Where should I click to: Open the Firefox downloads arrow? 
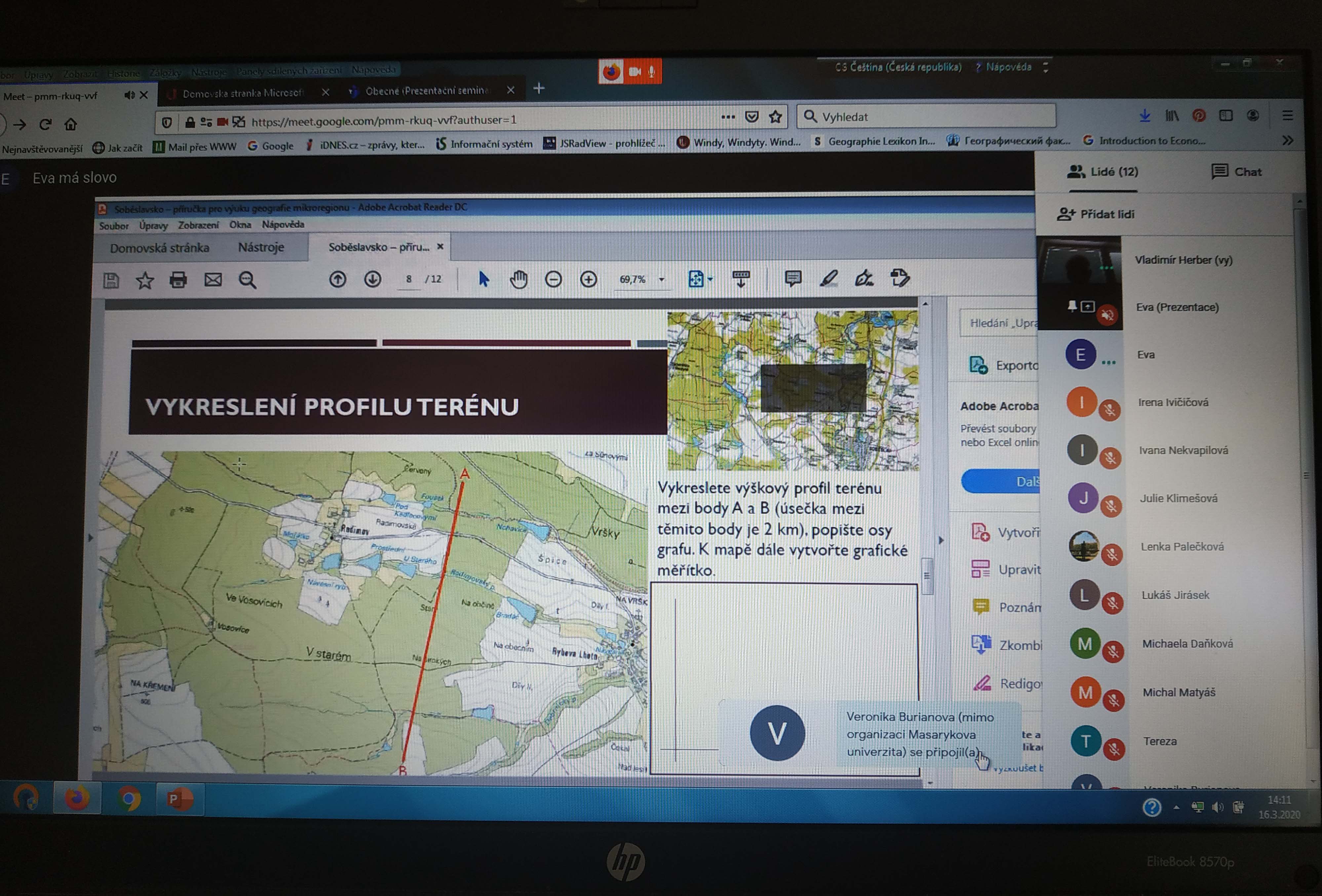1145,115
